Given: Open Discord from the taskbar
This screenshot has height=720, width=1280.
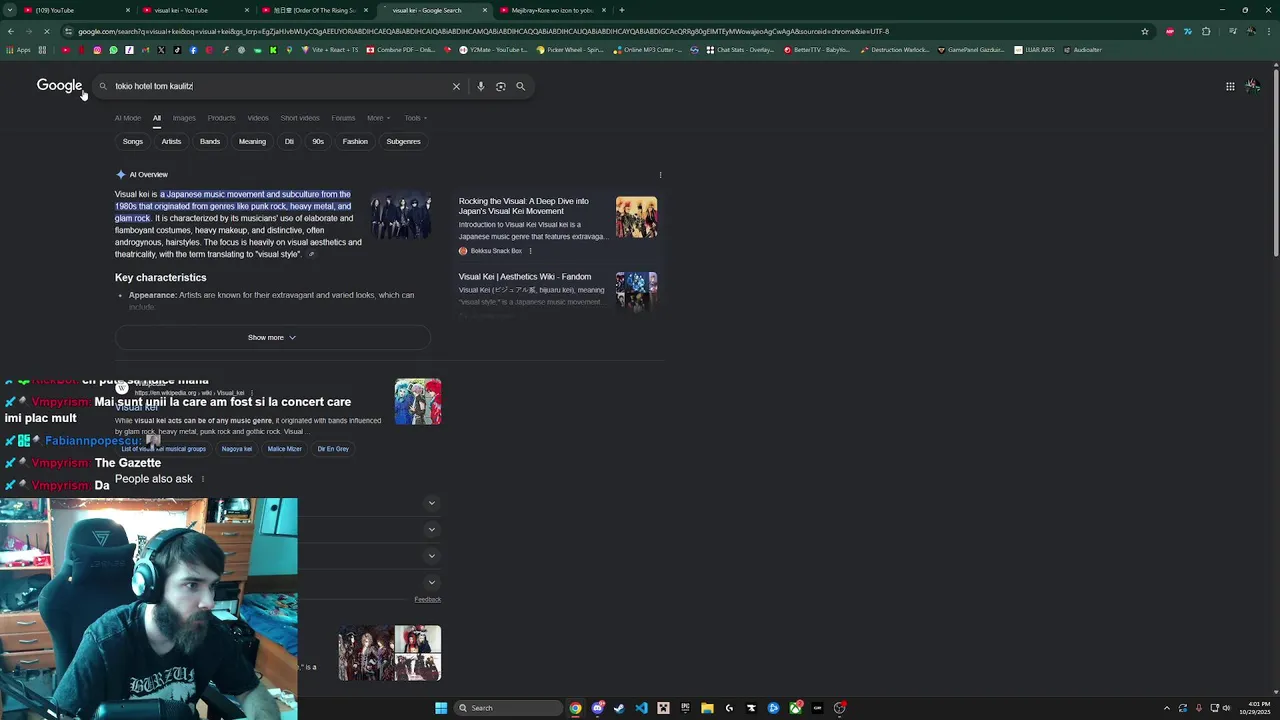Looking at the screenshot, I should pos(598,708).
